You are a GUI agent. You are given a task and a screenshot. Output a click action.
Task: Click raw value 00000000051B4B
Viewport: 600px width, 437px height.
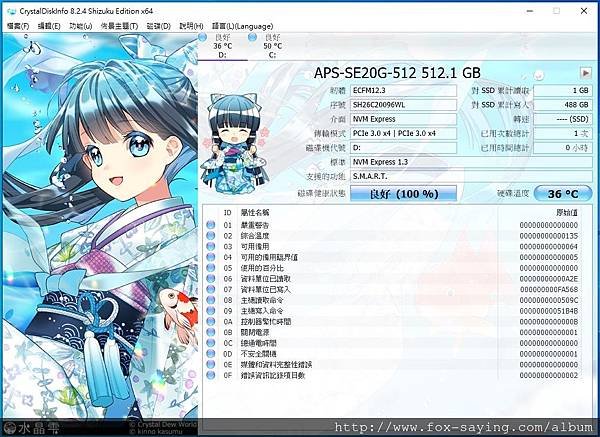548,311
